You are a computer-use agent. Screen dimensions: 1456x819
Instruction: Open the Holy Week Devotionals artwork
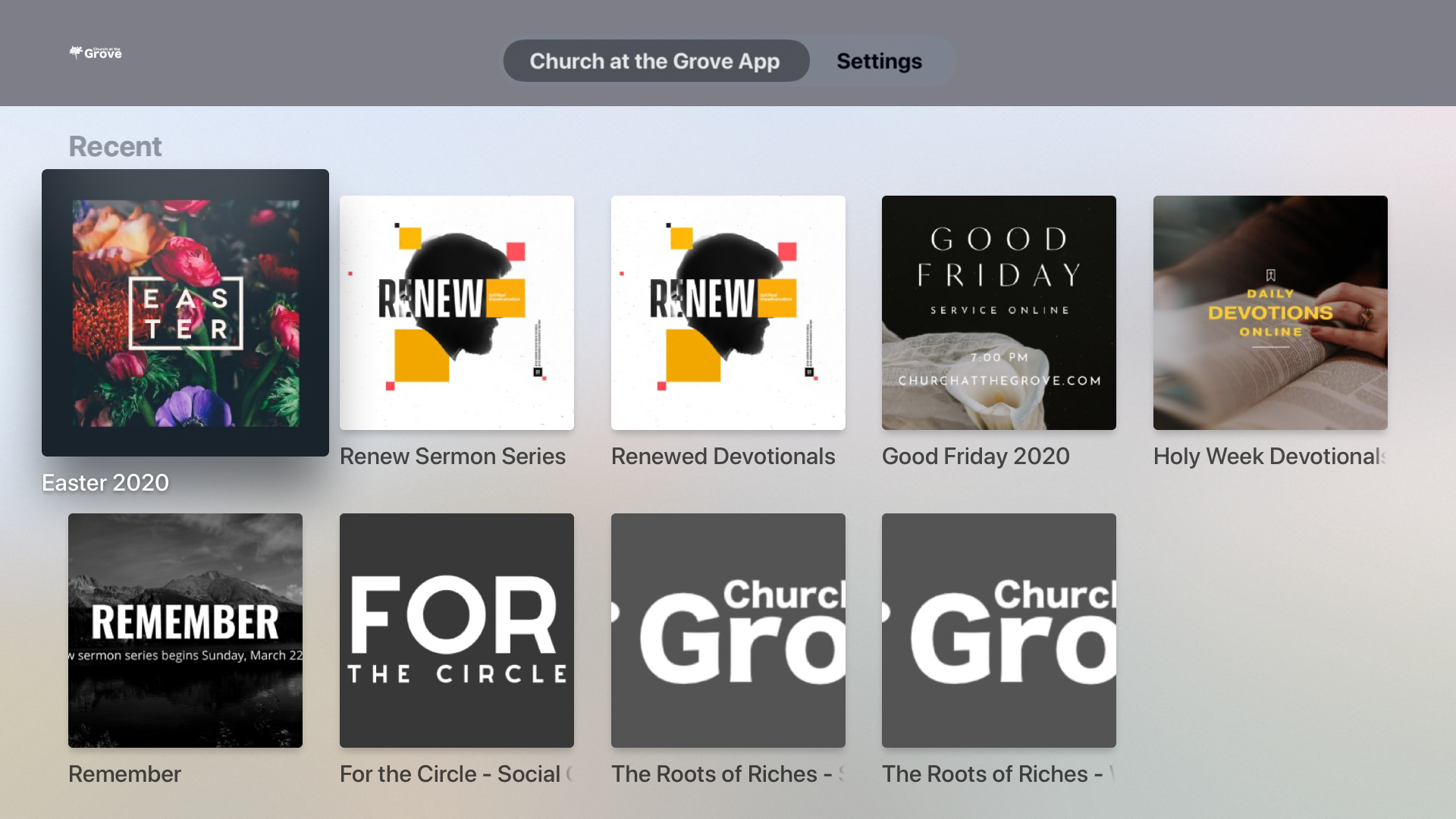click(1270, 312)
